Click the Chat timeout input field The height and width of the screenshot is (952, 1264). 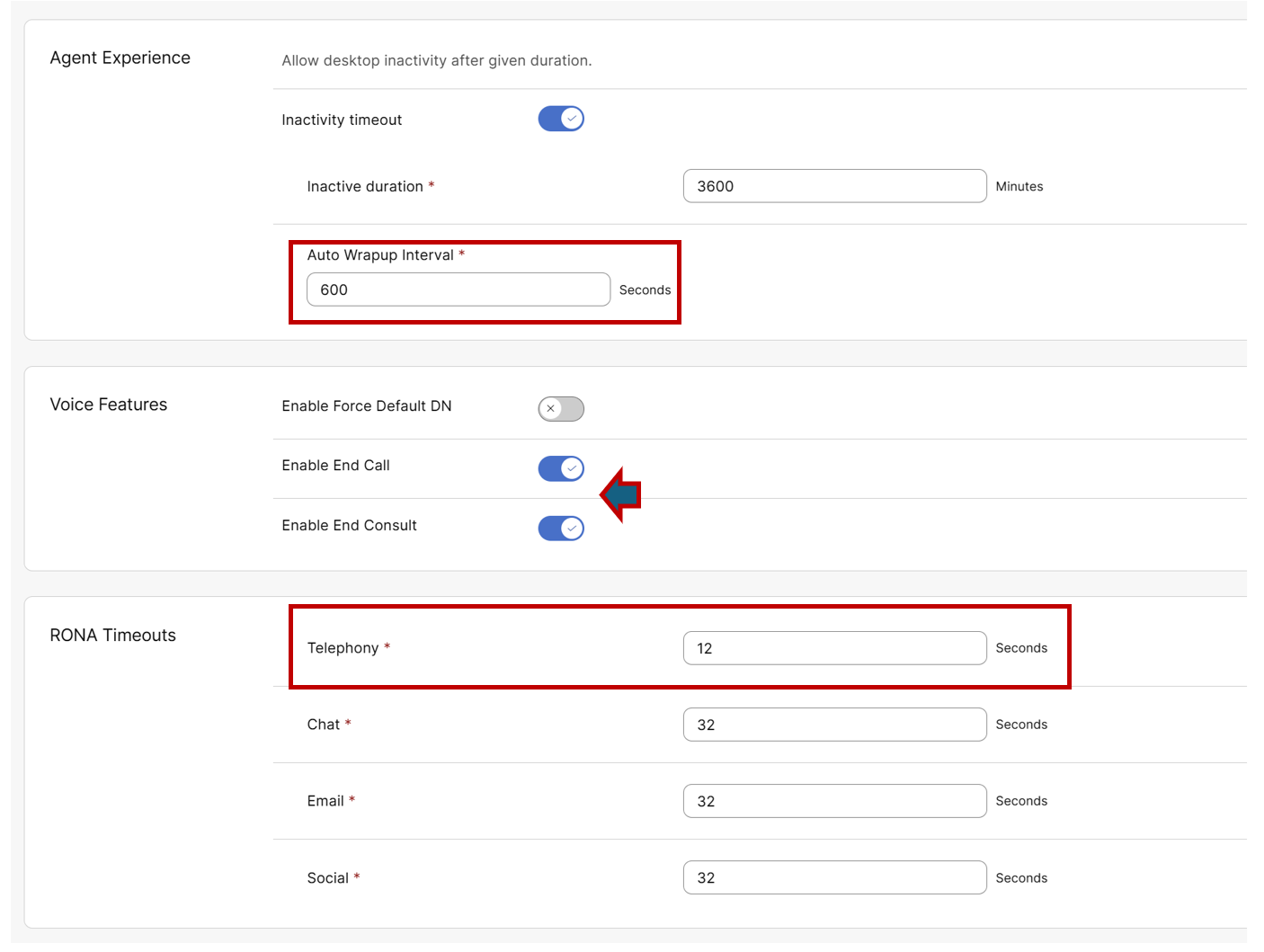(834, 725)
